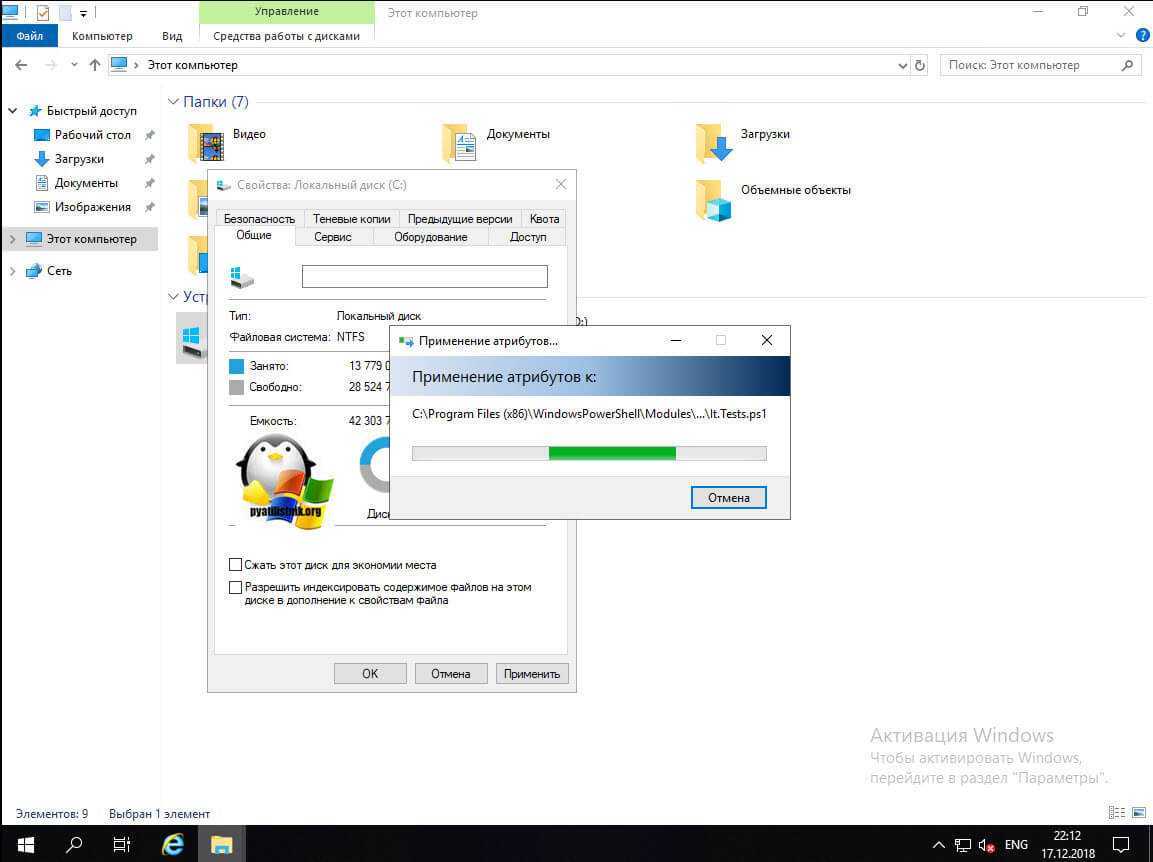The image size is (1153, 862).
Task: Click the back navigation arrow
Action: [21, 65]
